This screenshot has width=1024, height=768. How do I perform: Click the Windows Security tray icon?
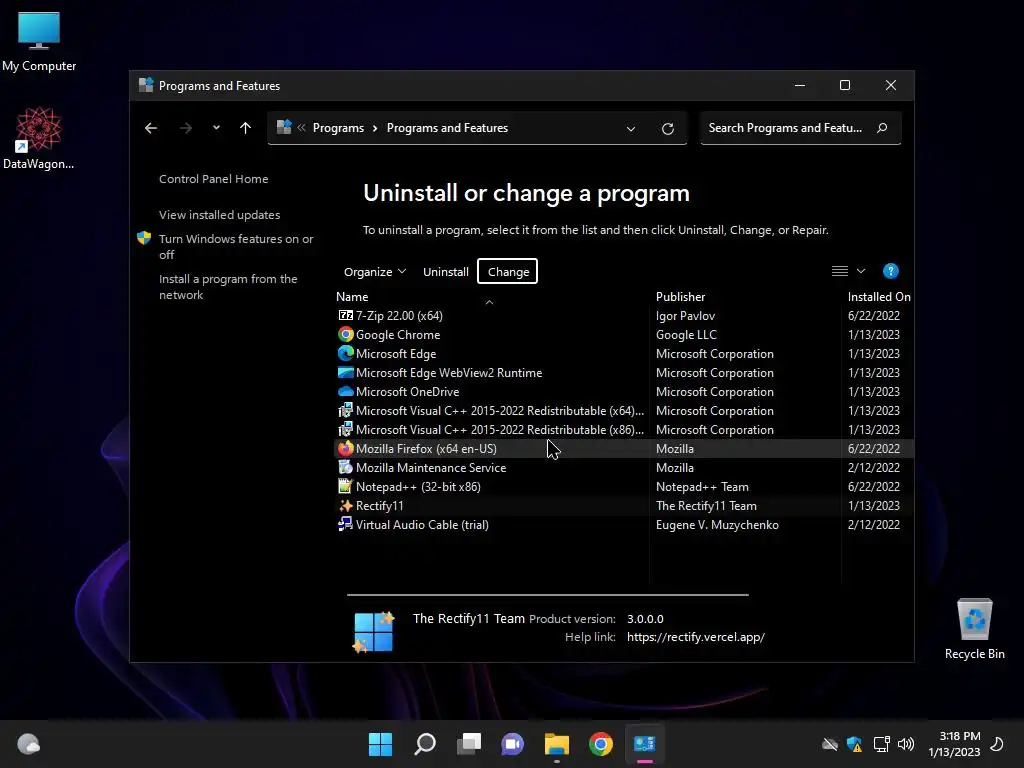click(854, 744)
